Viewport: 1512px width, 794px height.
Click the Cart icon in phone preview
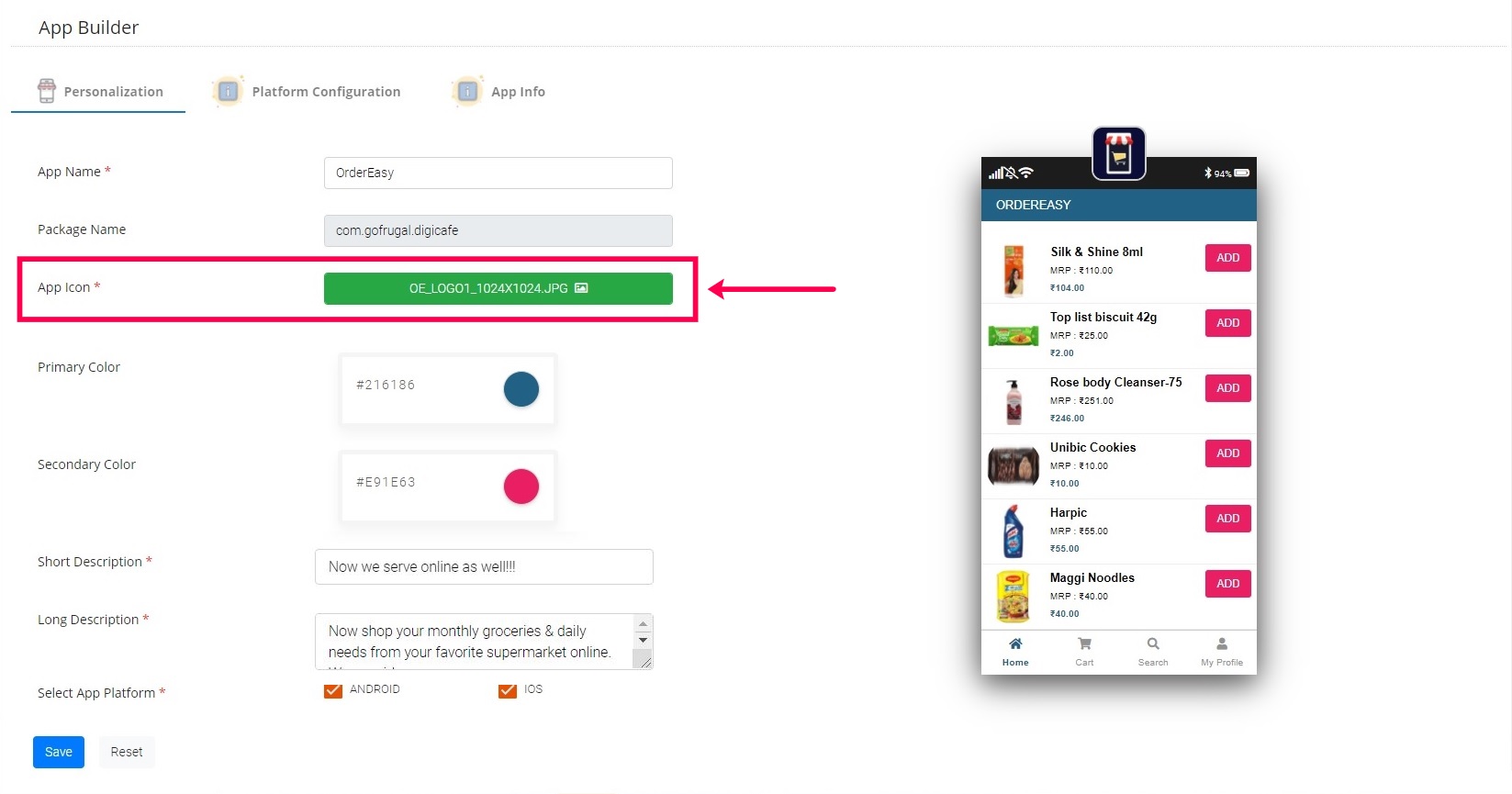1084,644
